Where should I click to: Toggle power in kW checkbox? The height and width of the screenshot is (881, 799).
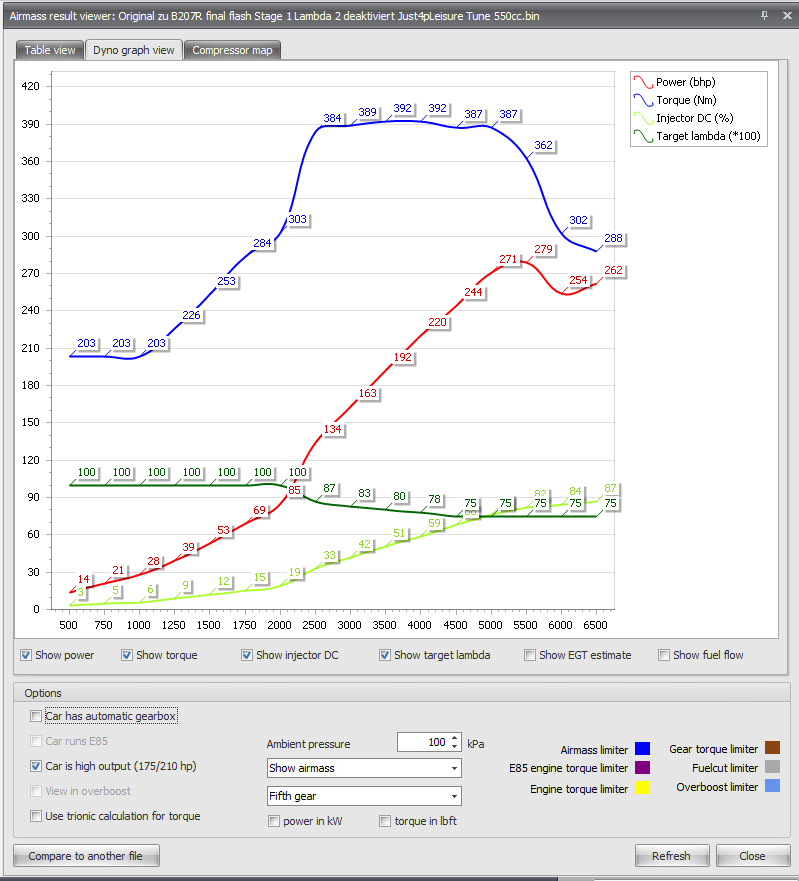[x=274, y=821]
